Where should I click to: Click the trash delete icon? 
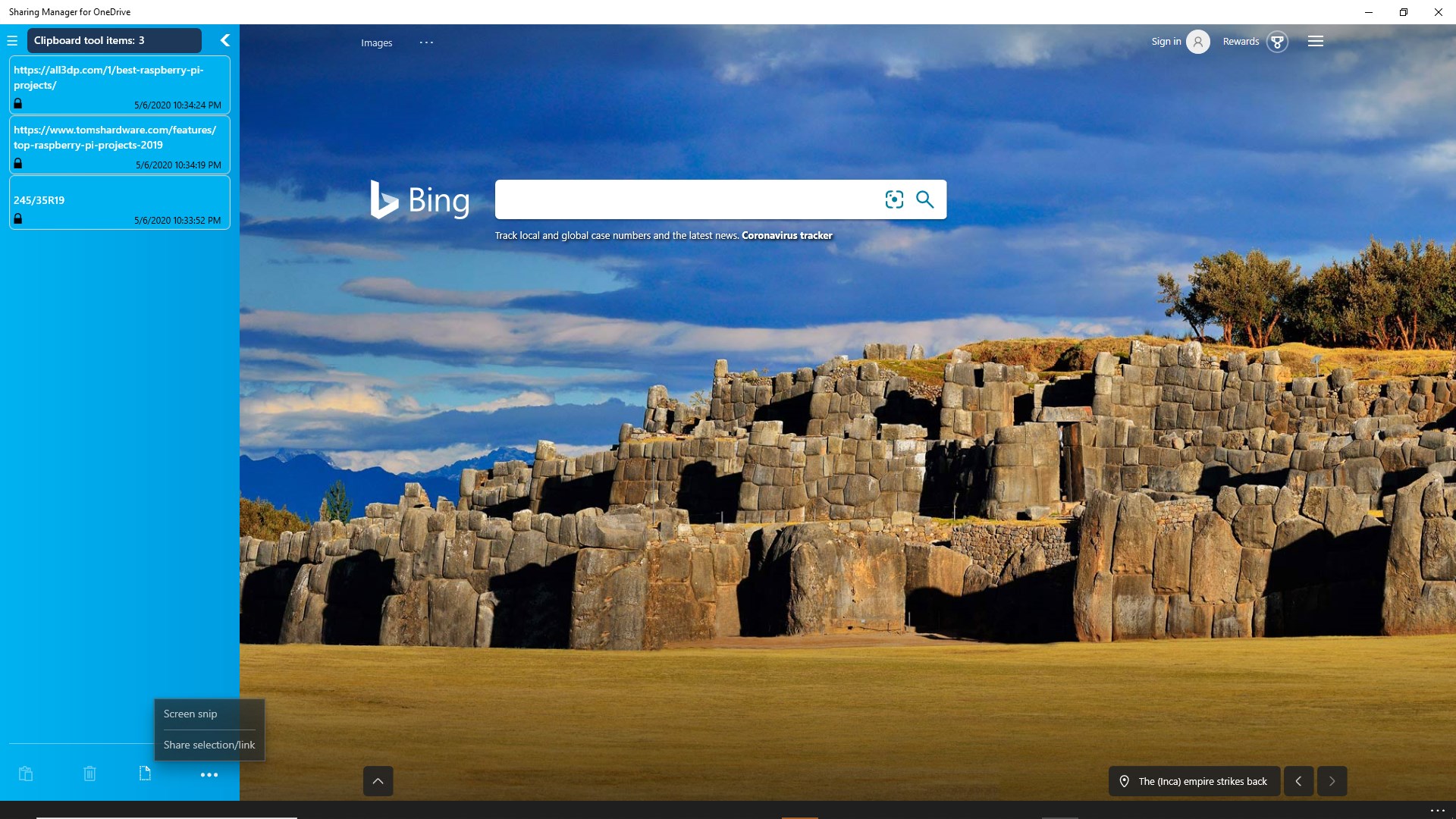89,774
